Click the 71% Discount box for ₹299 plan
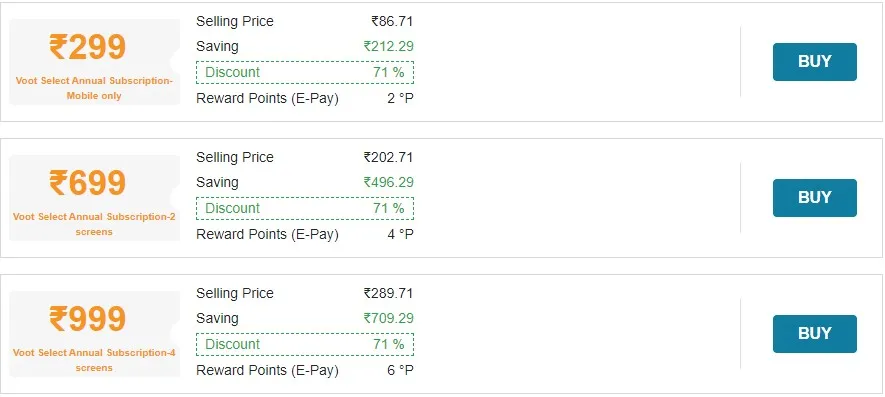This screenshot has width=885, height=397. coord(305,72)
